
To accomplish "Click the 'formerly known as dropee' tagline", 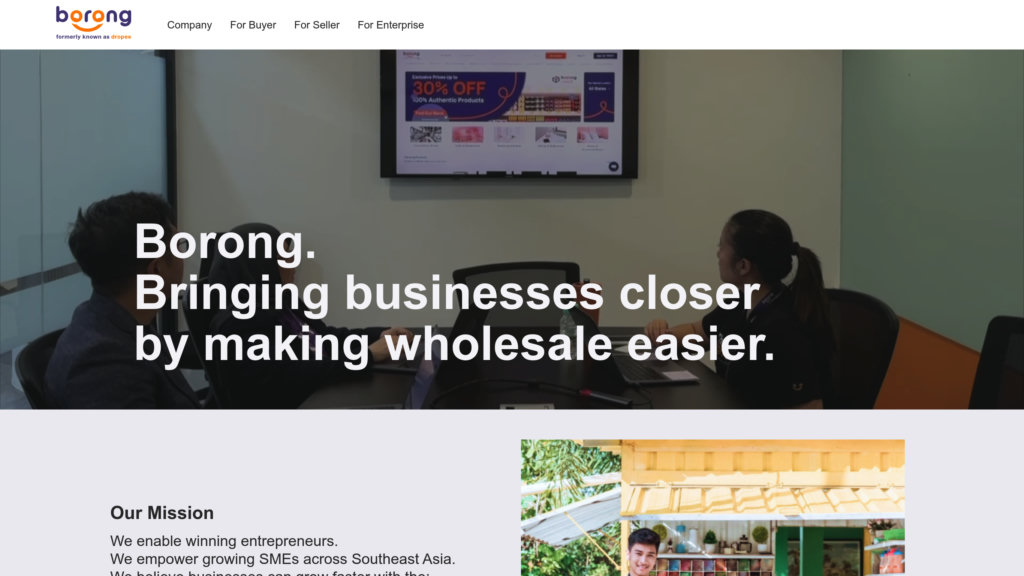I will [93, 37].
